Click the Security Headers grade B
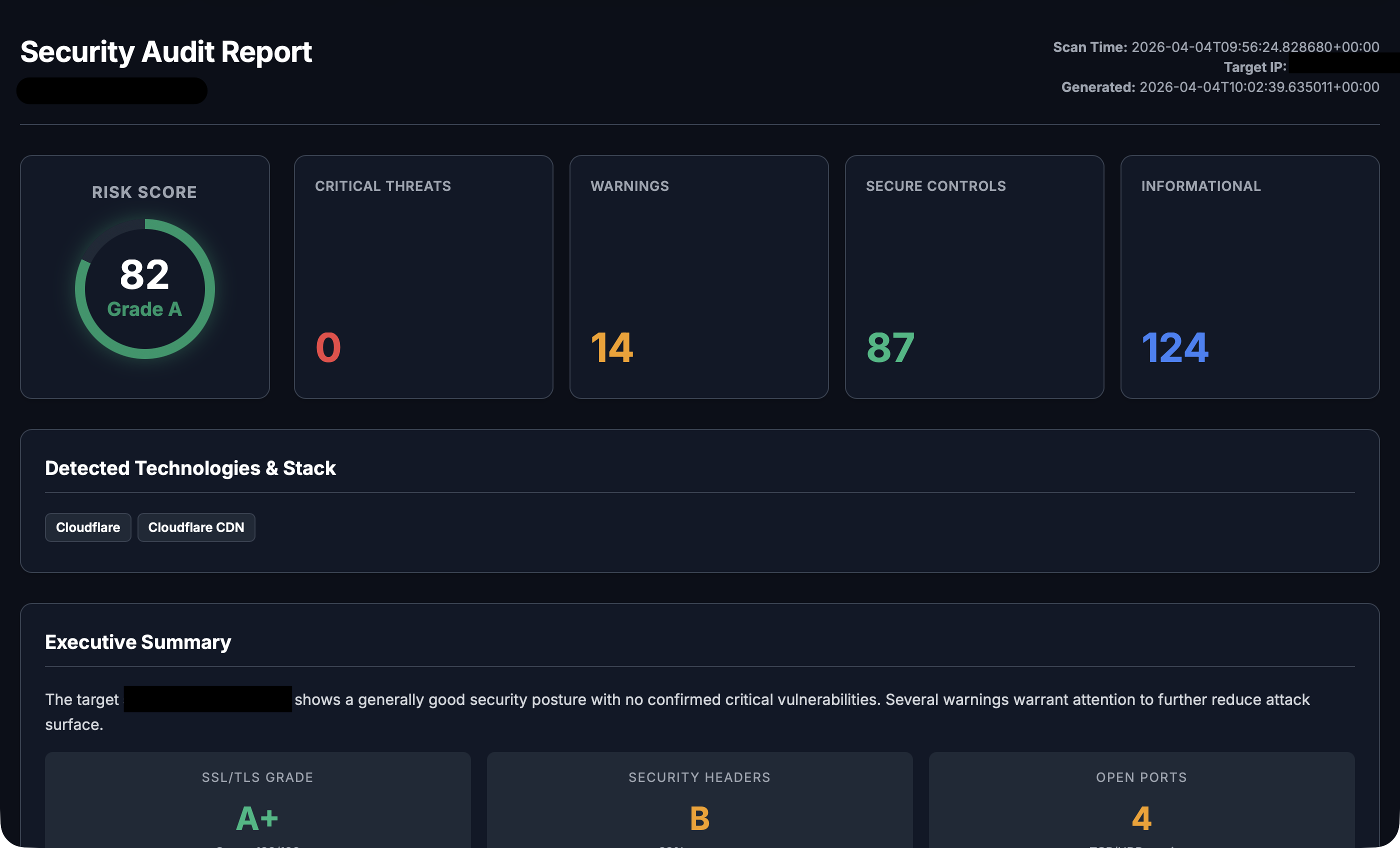Screen dimensions: 1400x848 tap(698, 818)
